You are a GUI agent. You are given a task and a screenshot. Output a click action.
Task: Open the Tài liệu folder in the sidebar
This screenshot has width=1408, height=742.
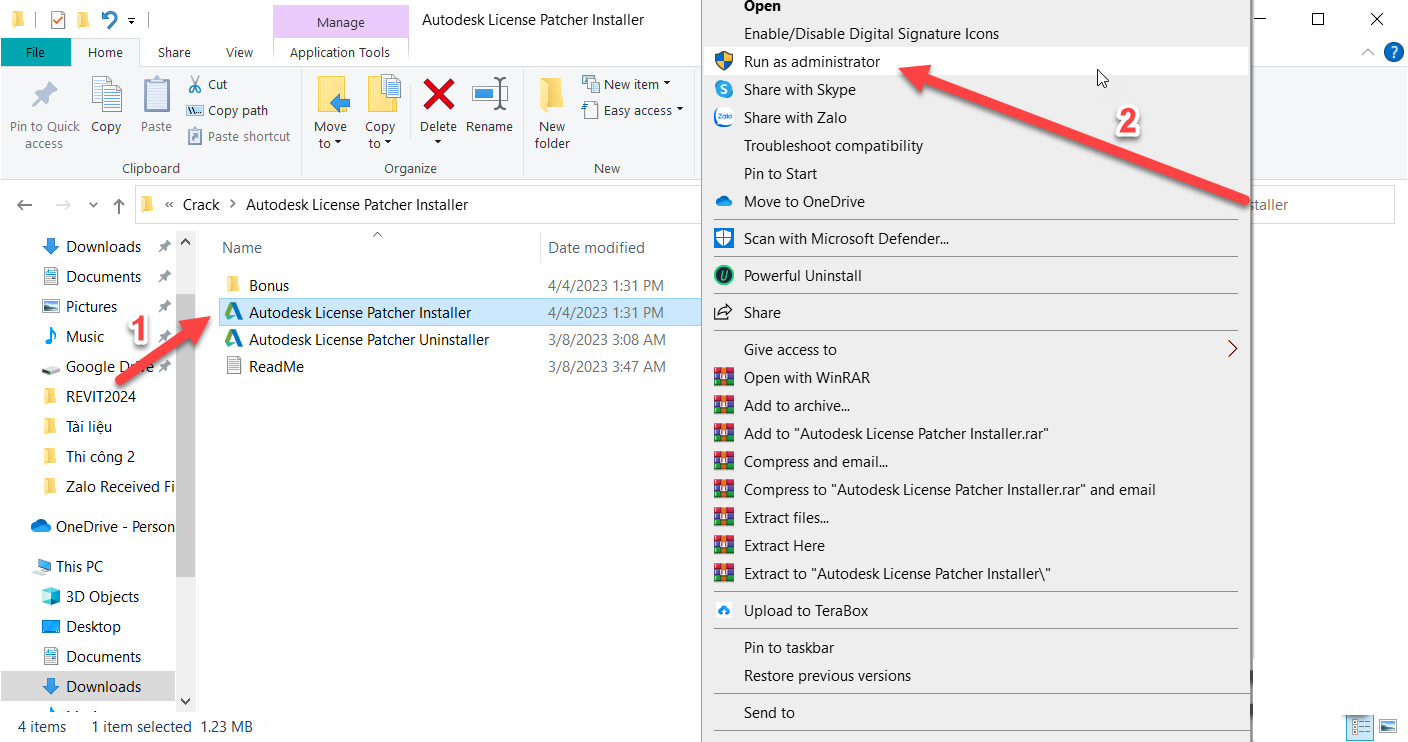click(89, 427)
